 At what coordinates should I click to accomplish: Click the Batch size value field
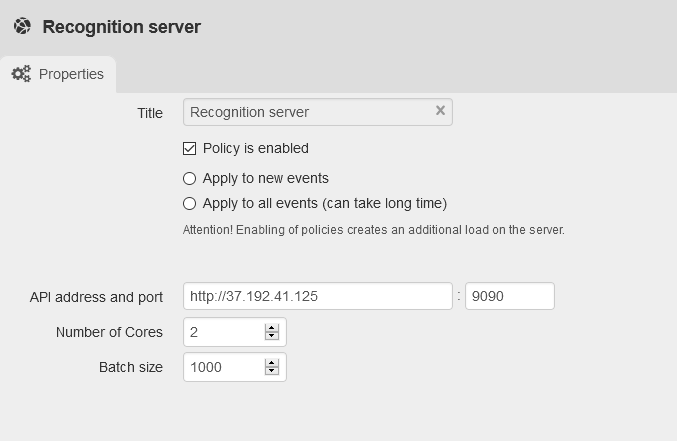[223, 367]
